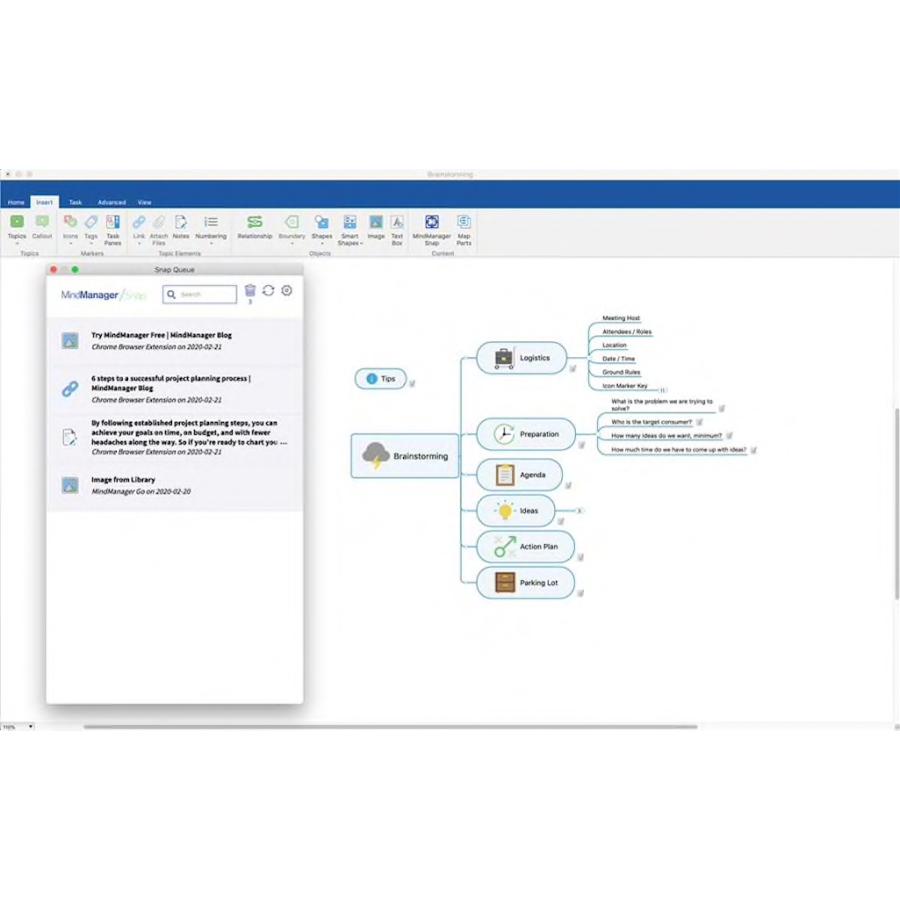
Task: Launch MindManager Snap from the ribbon
Action: 431,222
